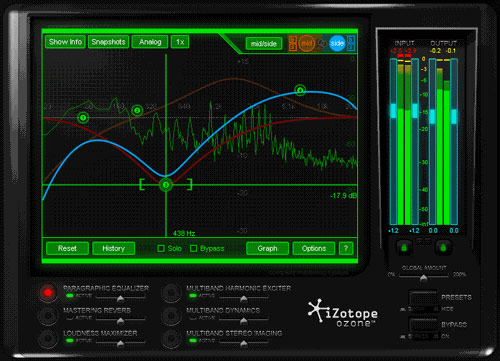Click the -0.2 output peak value
500x361 pixels.
pyautogui.click(x=435, y=51)
